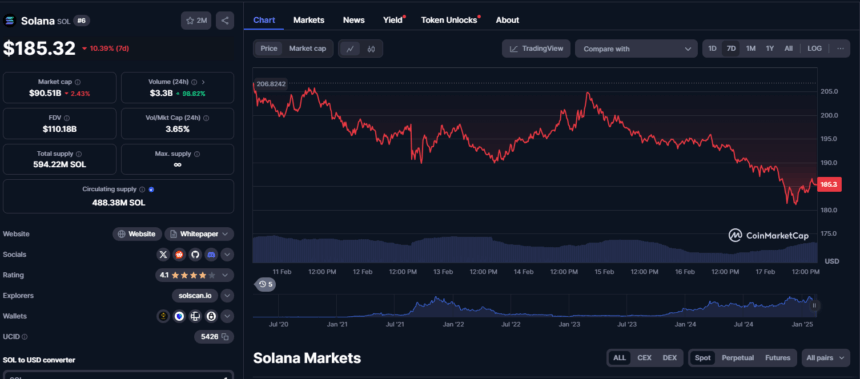Set chart range to 7D
This screenshot has height=379, width=860.
click(x=731, y=48)
